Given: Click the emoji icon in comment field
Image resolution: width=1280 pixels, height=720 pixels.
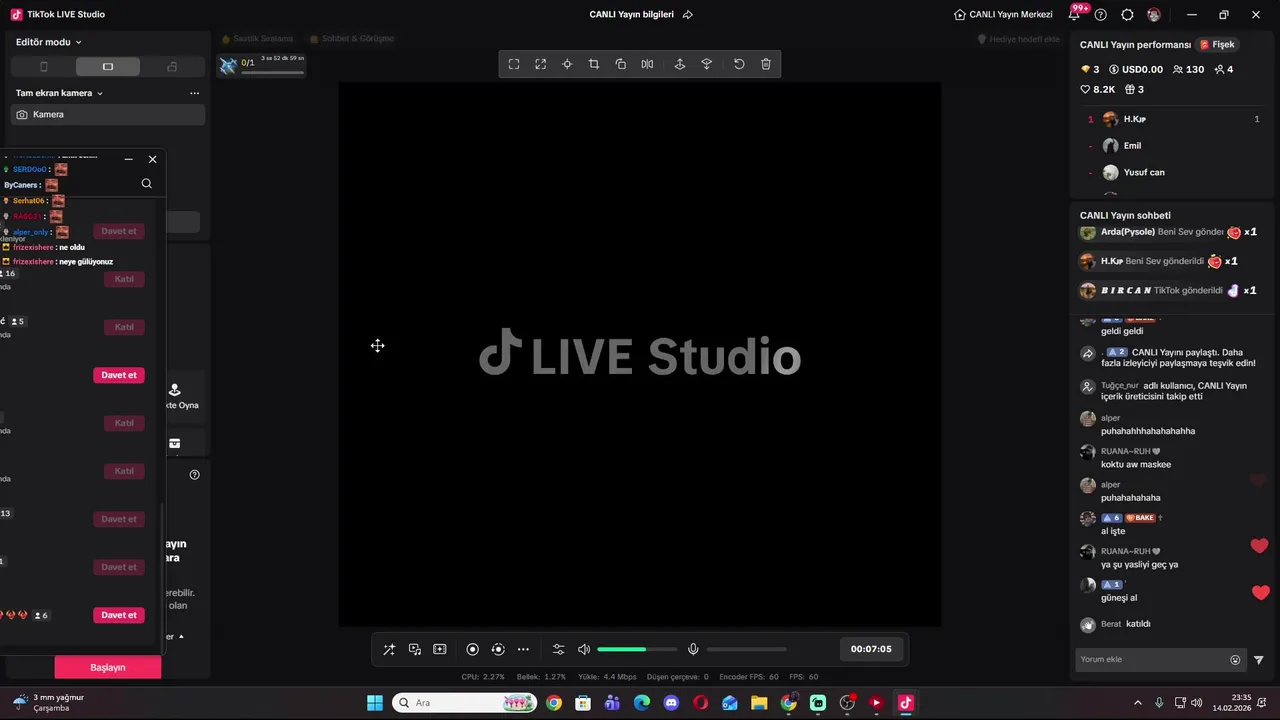Looking at the screenshot, I should tap(1235, 660).
